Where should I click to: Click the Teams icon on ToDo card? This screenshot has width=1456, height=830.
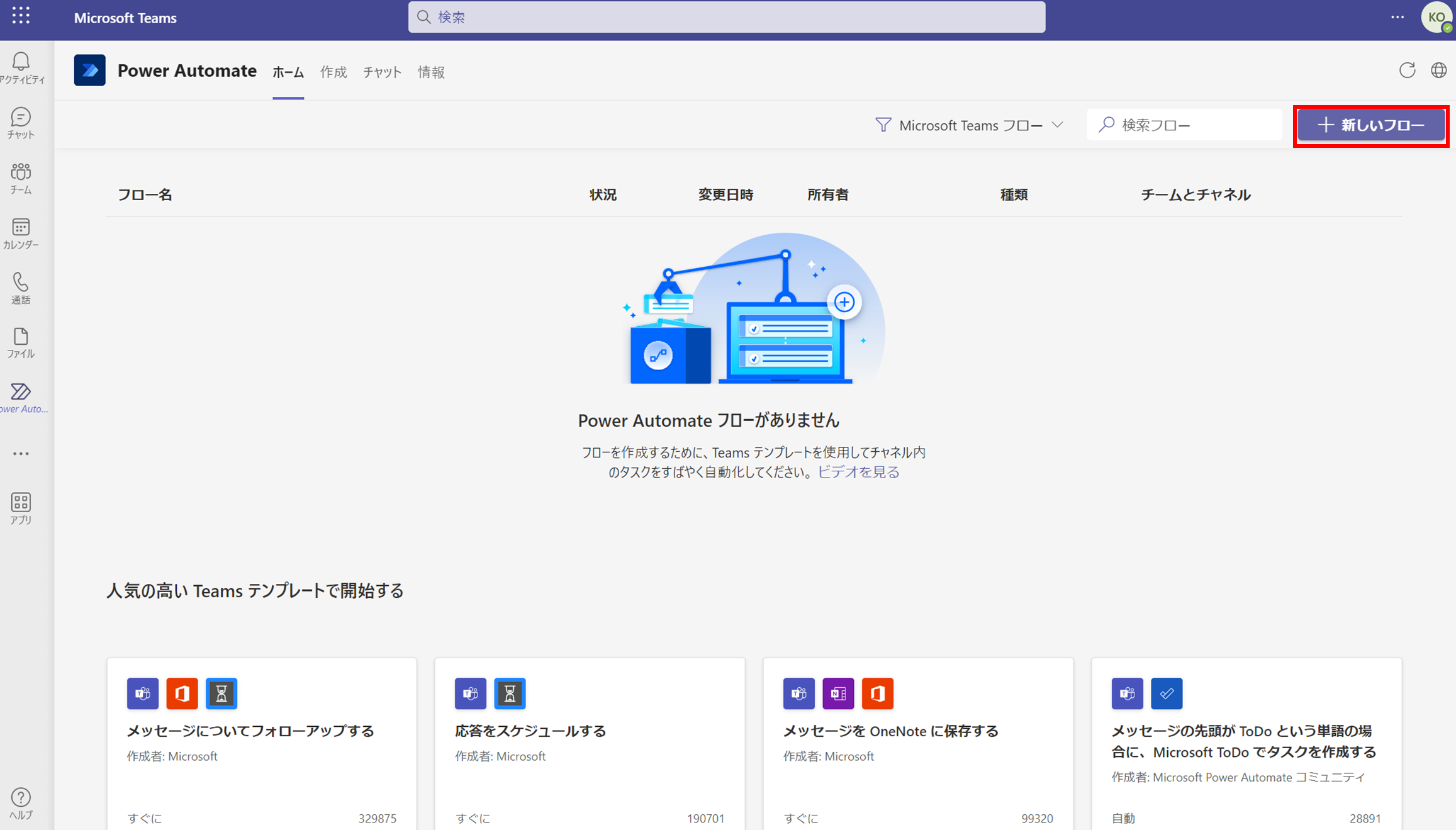click(1127, 693)
